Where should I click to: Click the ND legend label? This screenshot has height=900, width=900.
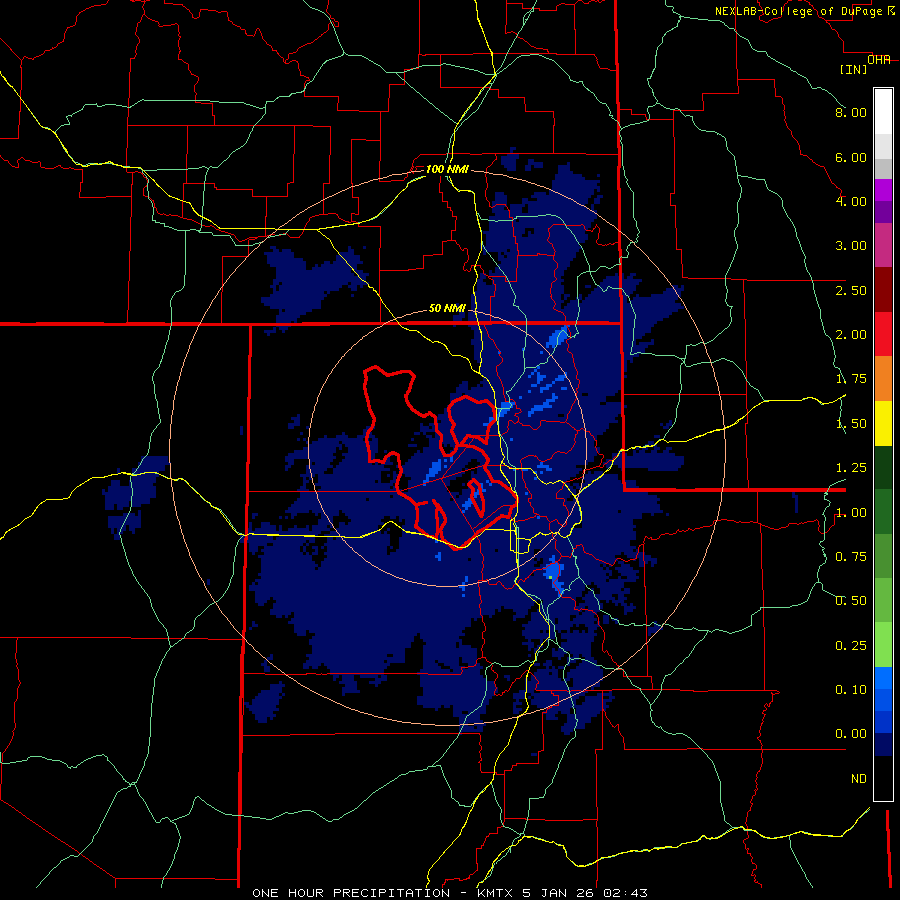(x=859, y=779)
